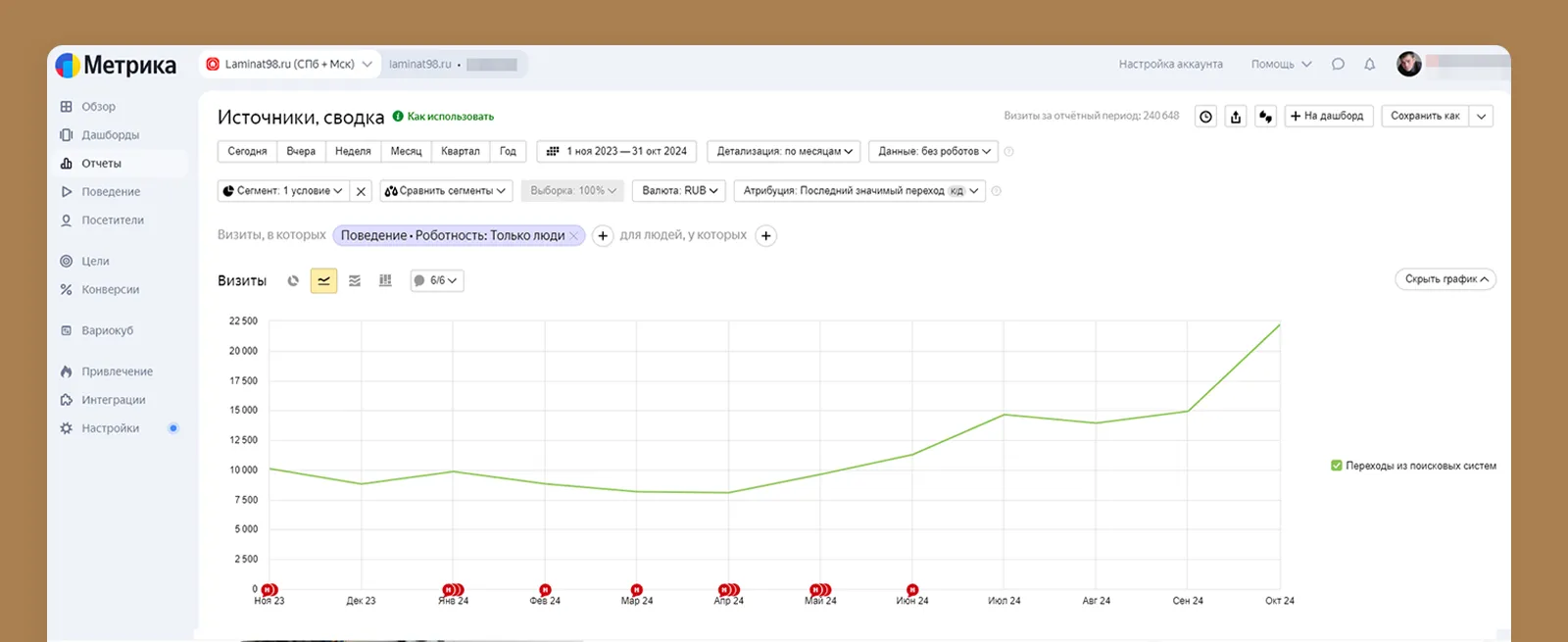Open 'Отчеты' in the sidebar

(101, 164)
